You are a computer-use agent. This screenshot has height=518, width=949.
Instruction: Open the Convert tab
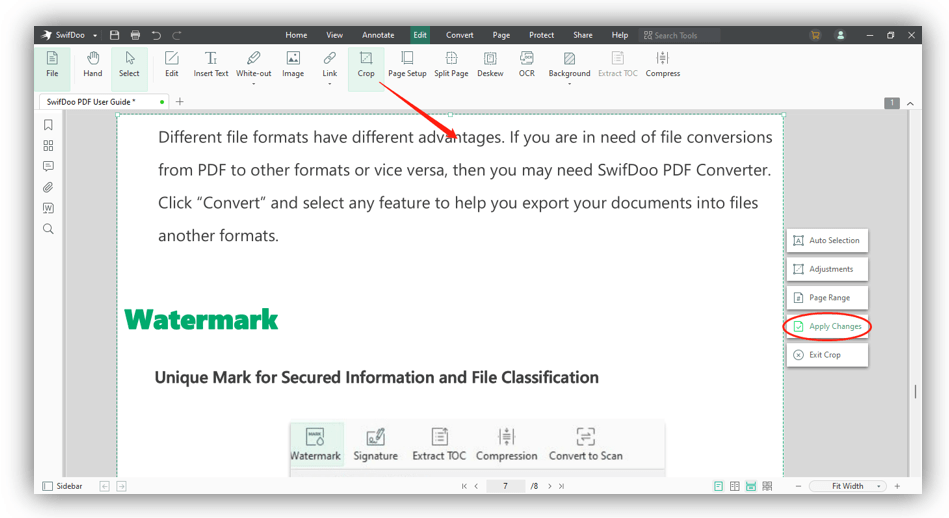[x=459, y=35]
